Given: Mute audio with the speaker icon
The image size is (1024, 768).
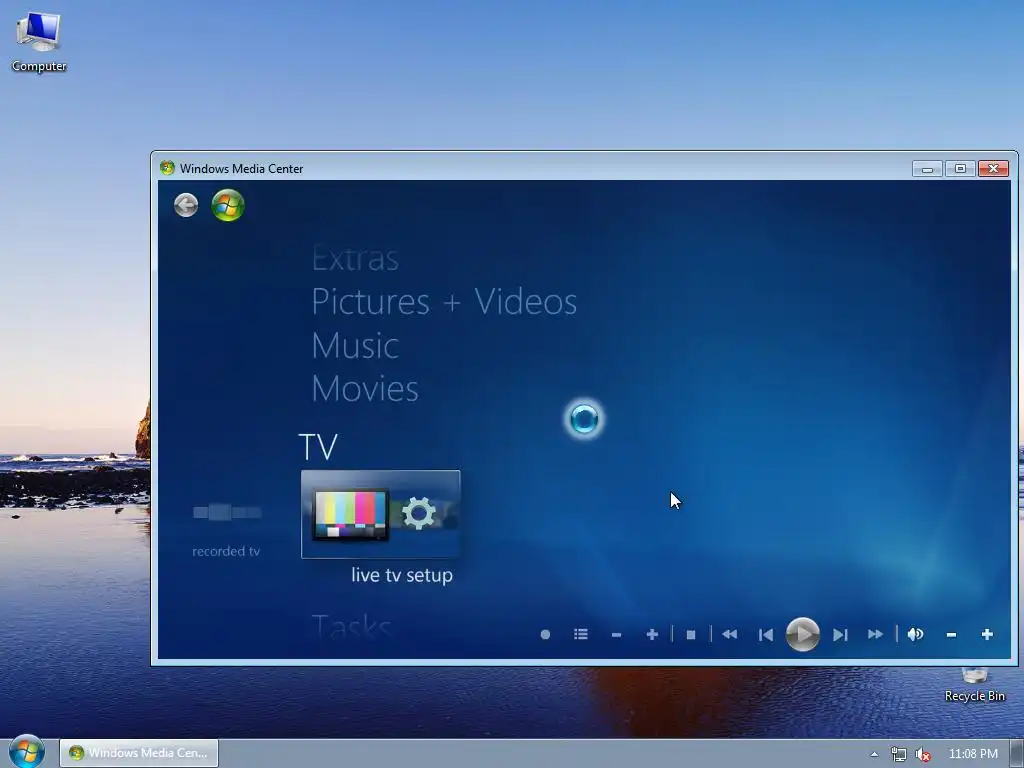Looking at the screenshot, I should click(x=916, y=634).
